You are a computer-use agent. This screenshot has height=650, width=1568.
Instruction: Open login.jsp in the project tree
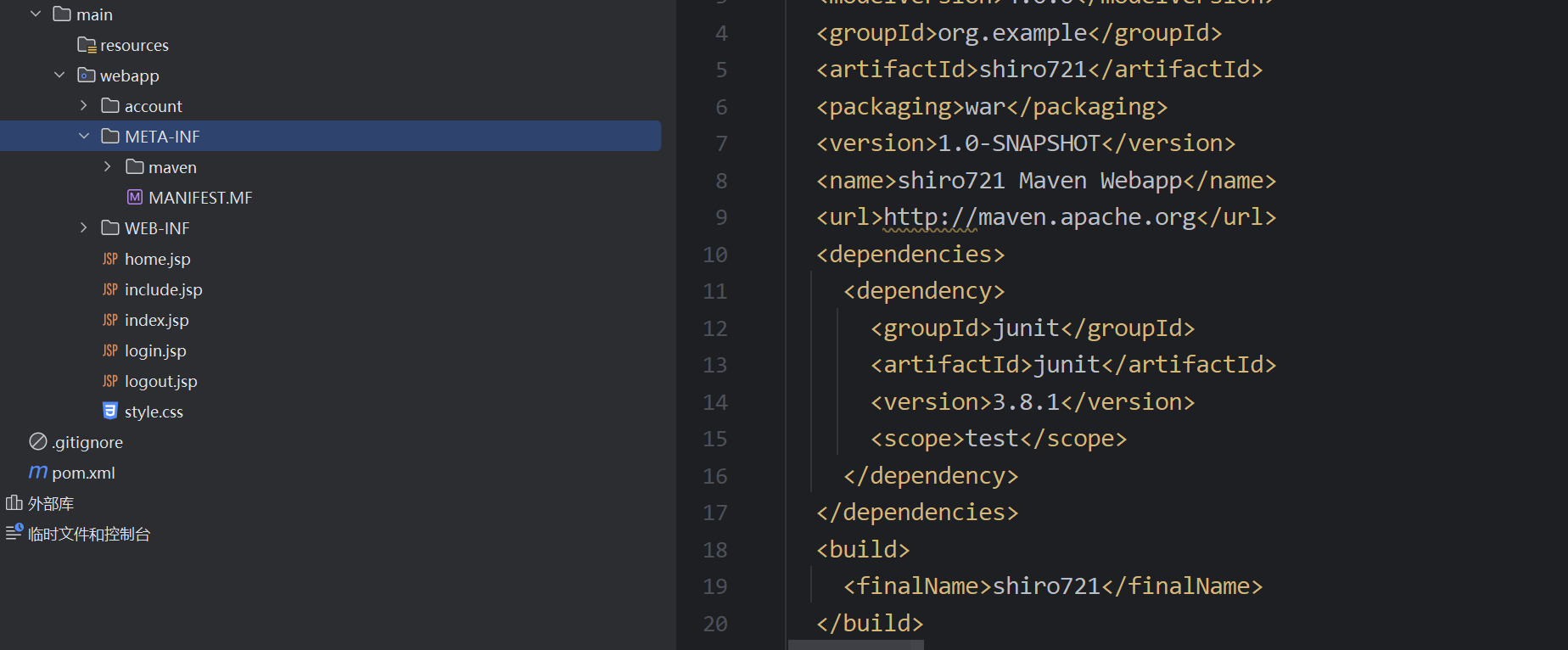tap(155, 350)
